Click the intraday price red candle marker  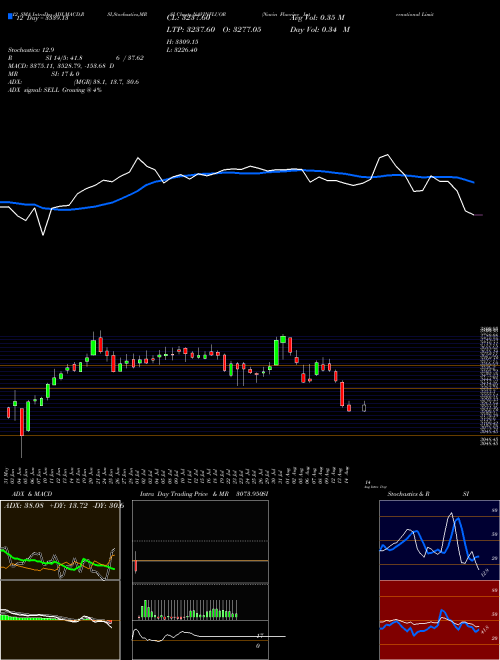click(x=136, y=563)
